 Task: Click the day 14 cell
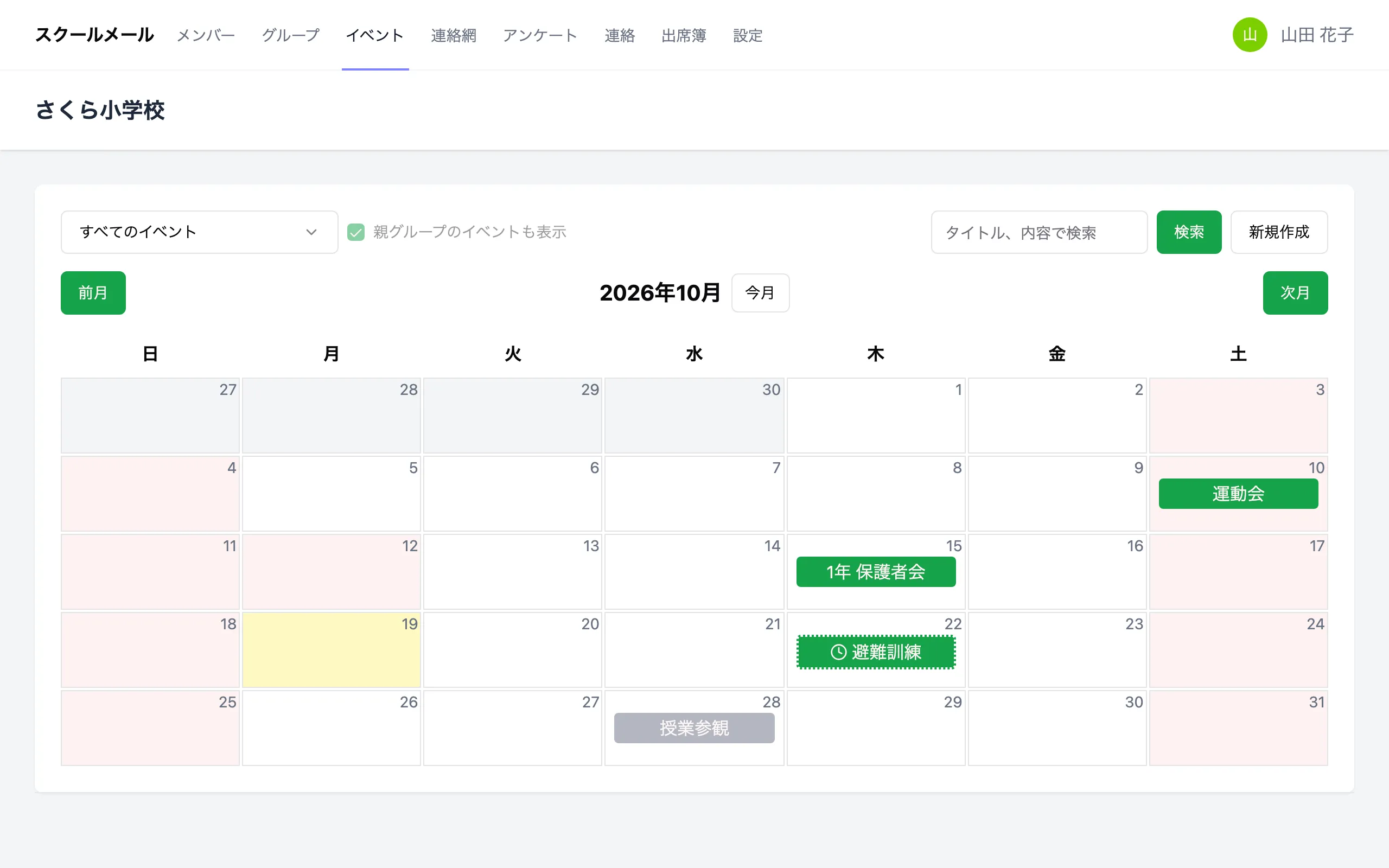click(694, 572)
